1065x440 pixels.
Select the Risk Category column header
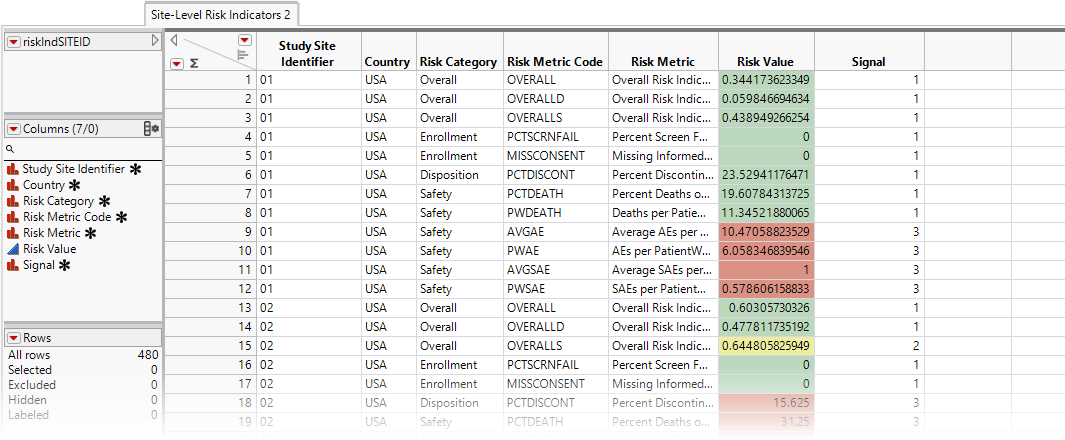point(458,62)
